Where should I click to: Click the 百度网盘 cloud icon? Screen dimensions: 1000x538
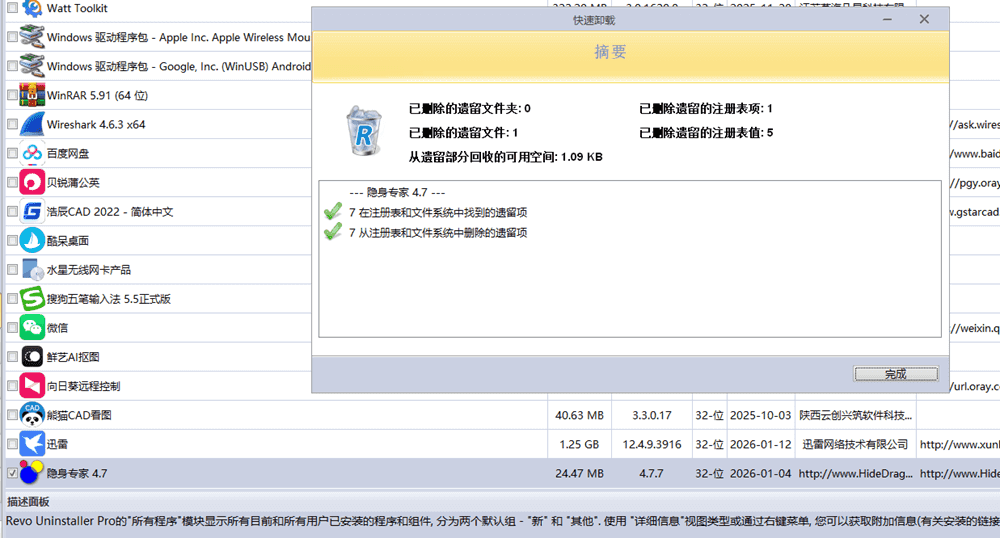pyautogui.click(x=32, y=154)
